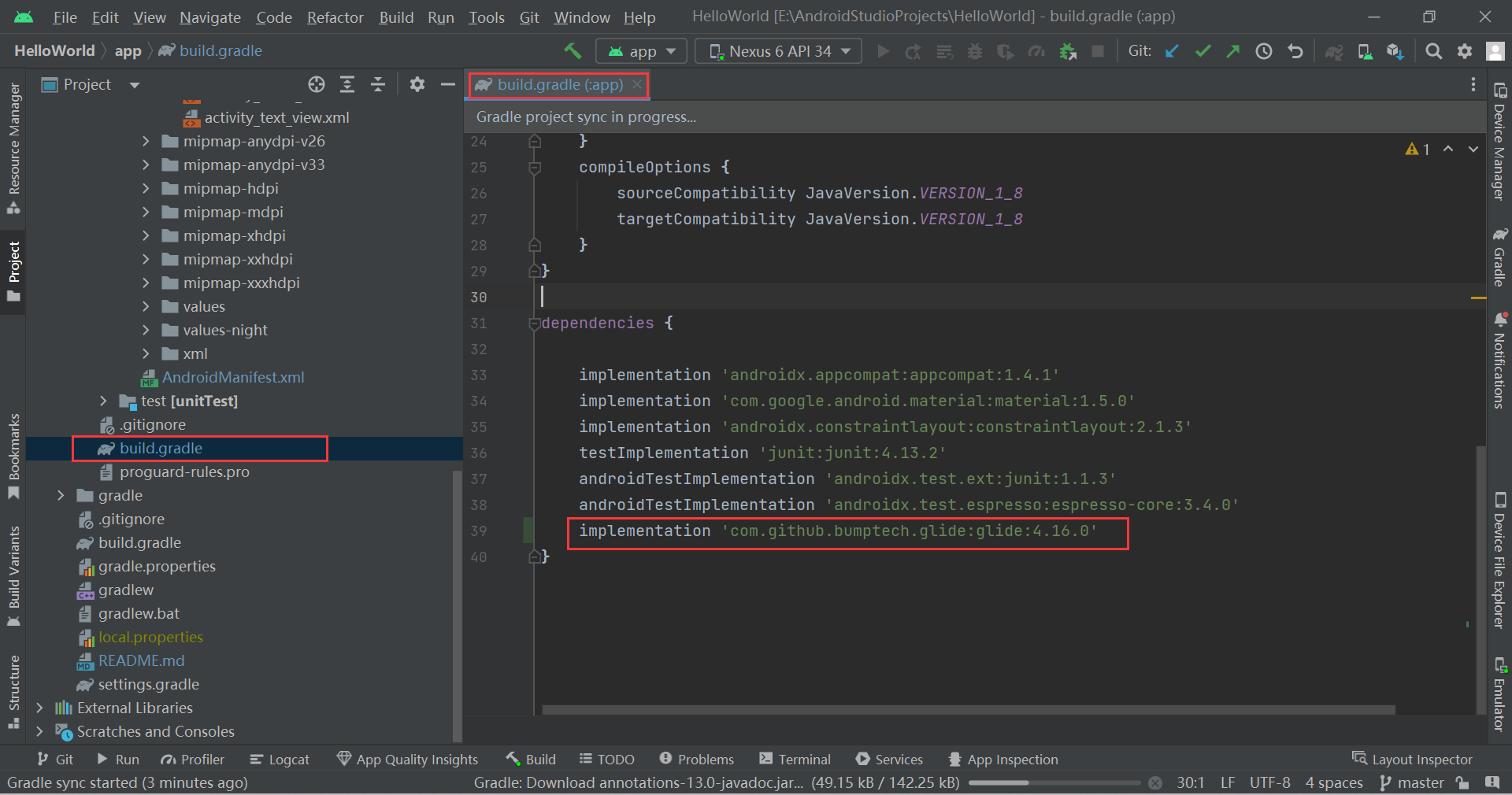Open Project panel options gear
Image resolution: width=1512 pixels, height=795 pixels.
point(417,84)
